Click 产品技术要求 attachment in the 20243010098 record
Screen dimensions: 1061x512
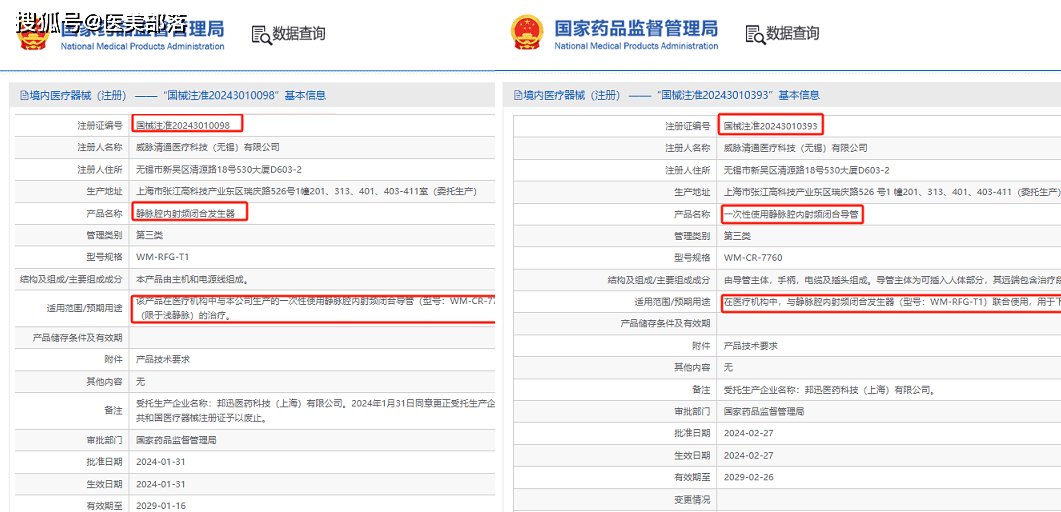163,359
